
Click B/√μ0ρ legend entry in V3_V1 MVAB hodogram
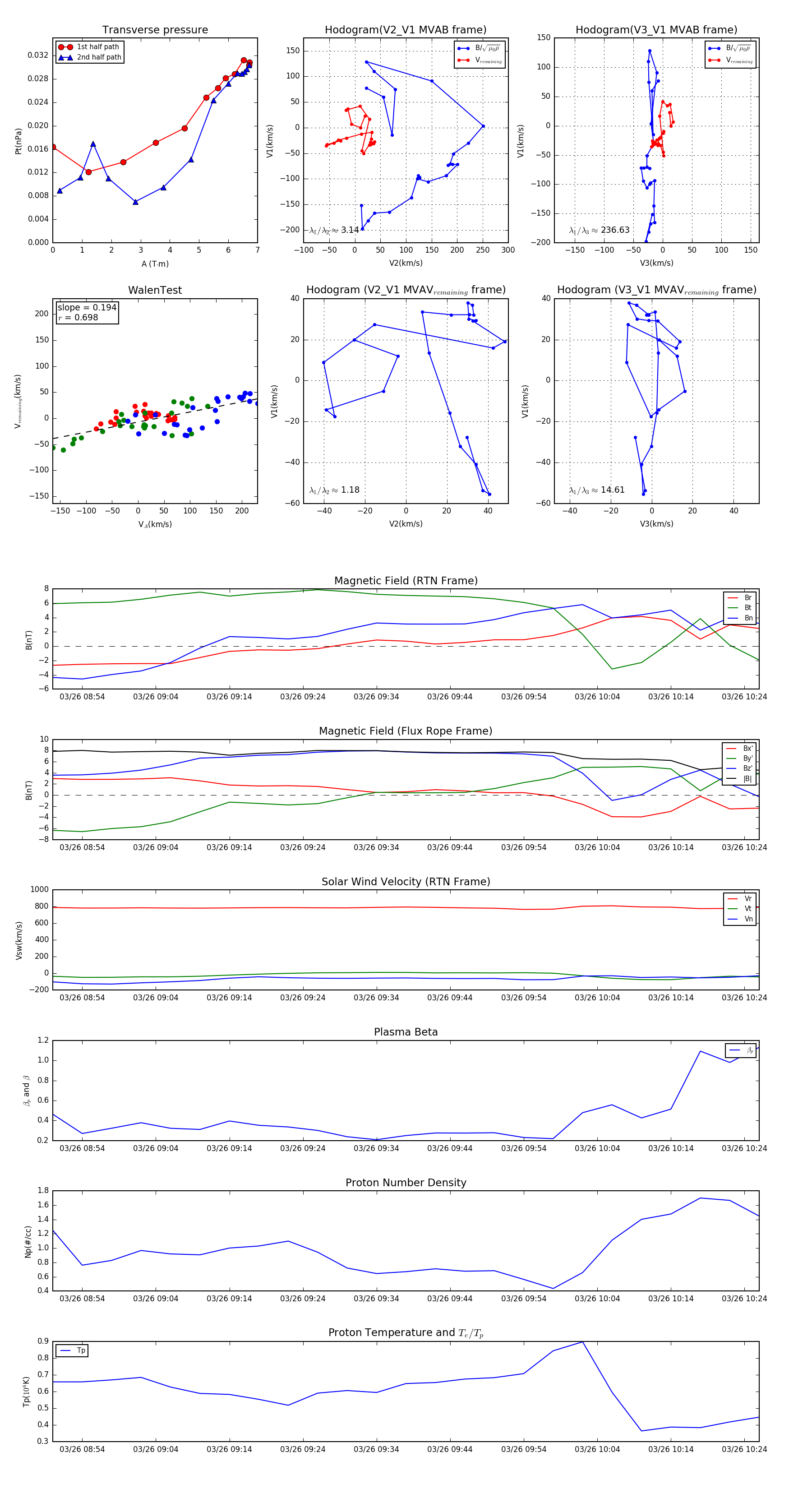[730, 49]
